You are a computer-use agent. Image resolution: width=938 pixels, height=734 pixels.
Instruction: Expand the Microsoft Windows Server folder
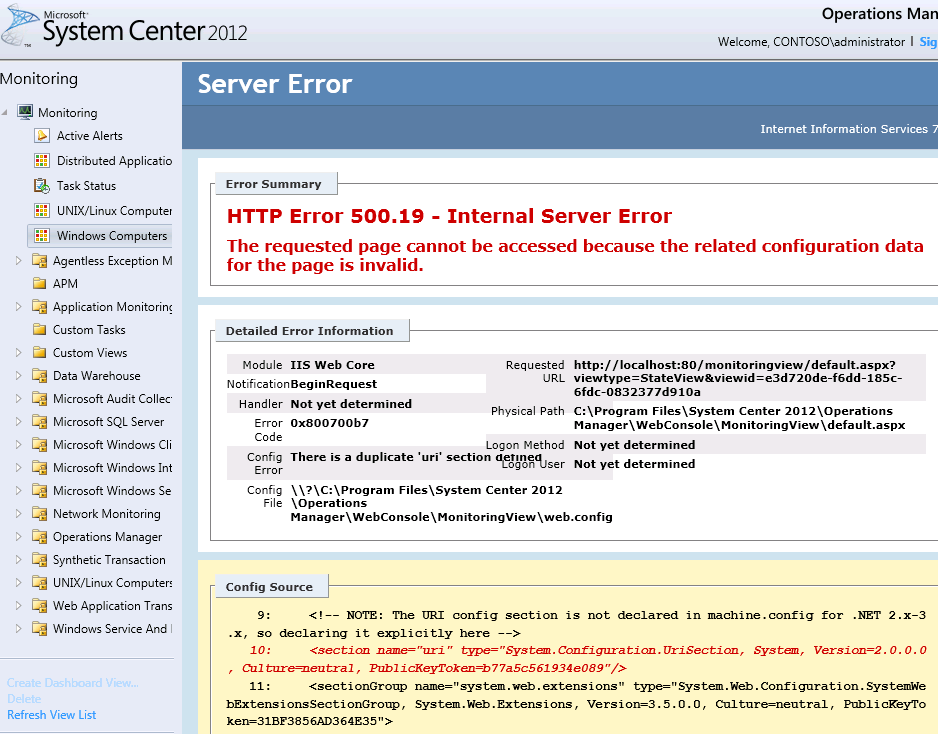coord(19,491)
